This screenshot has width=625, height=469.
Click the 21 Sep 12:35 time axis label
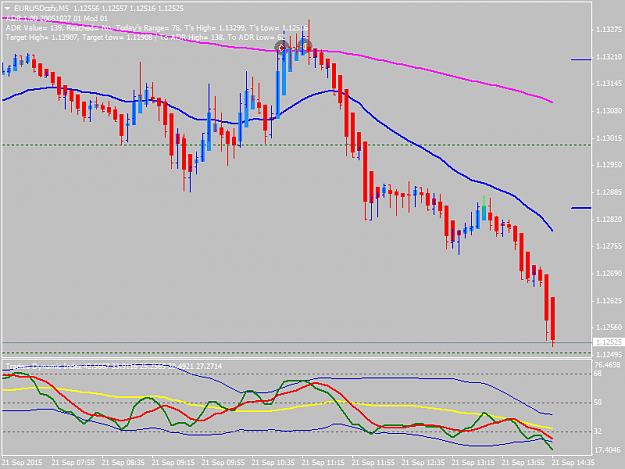click(423, 463)
